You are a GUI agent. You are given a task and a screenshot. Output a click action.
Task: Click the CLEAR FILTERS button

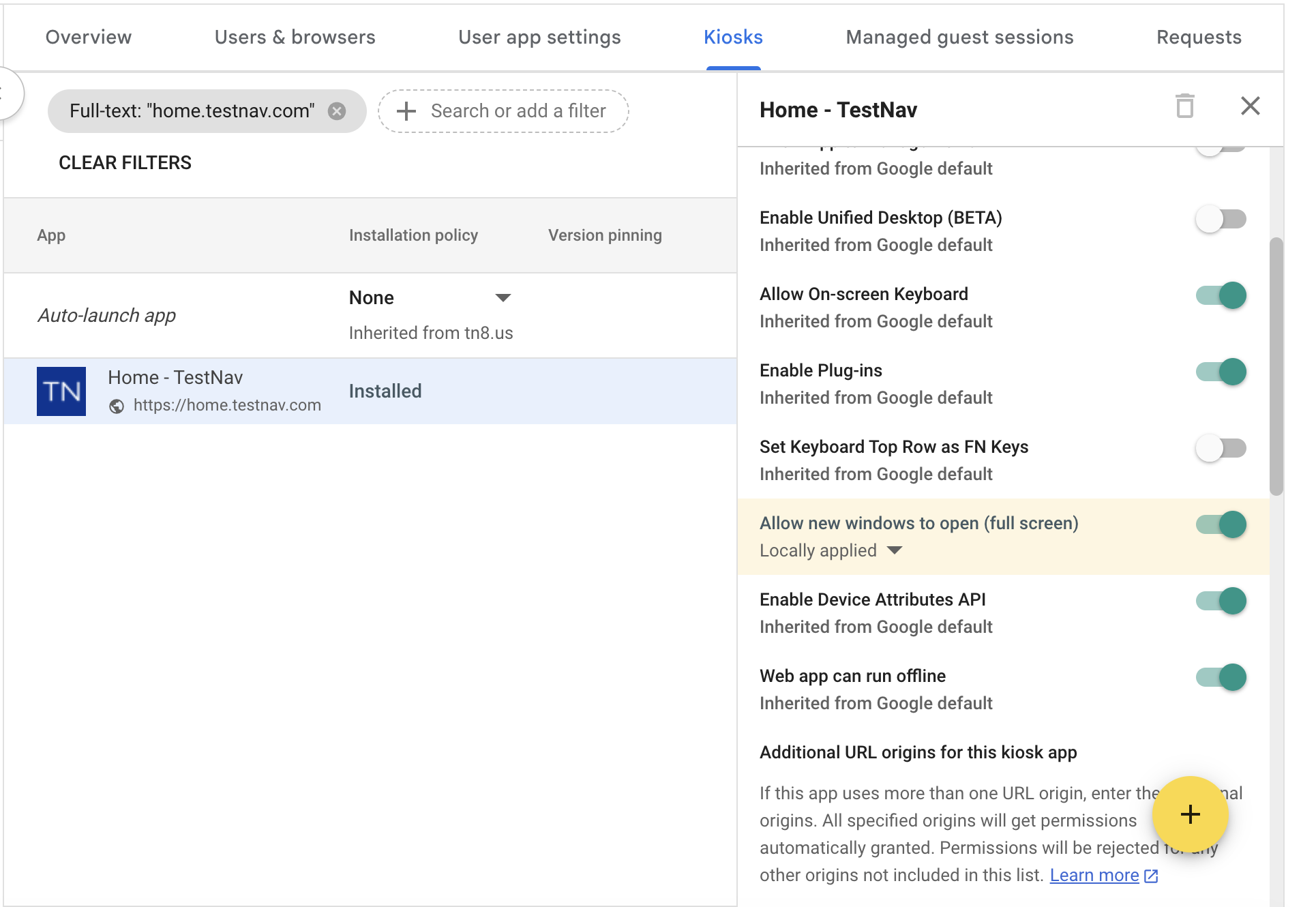[125, 162]
